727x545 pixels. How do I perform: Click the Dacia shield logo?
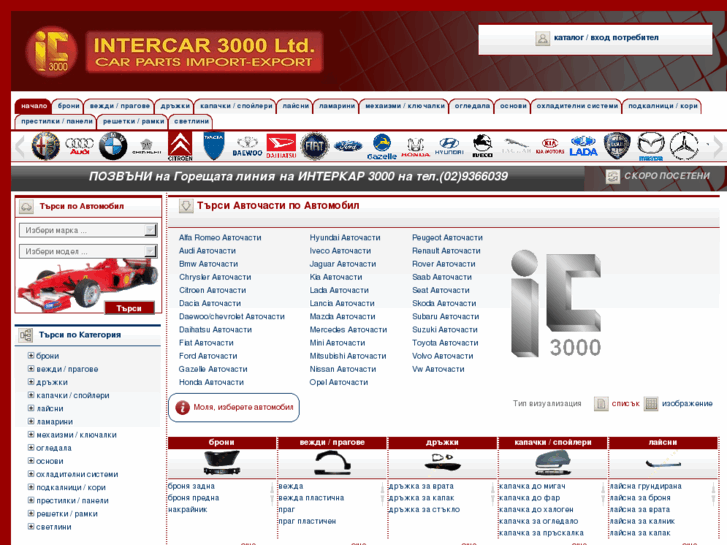[213, 146]
